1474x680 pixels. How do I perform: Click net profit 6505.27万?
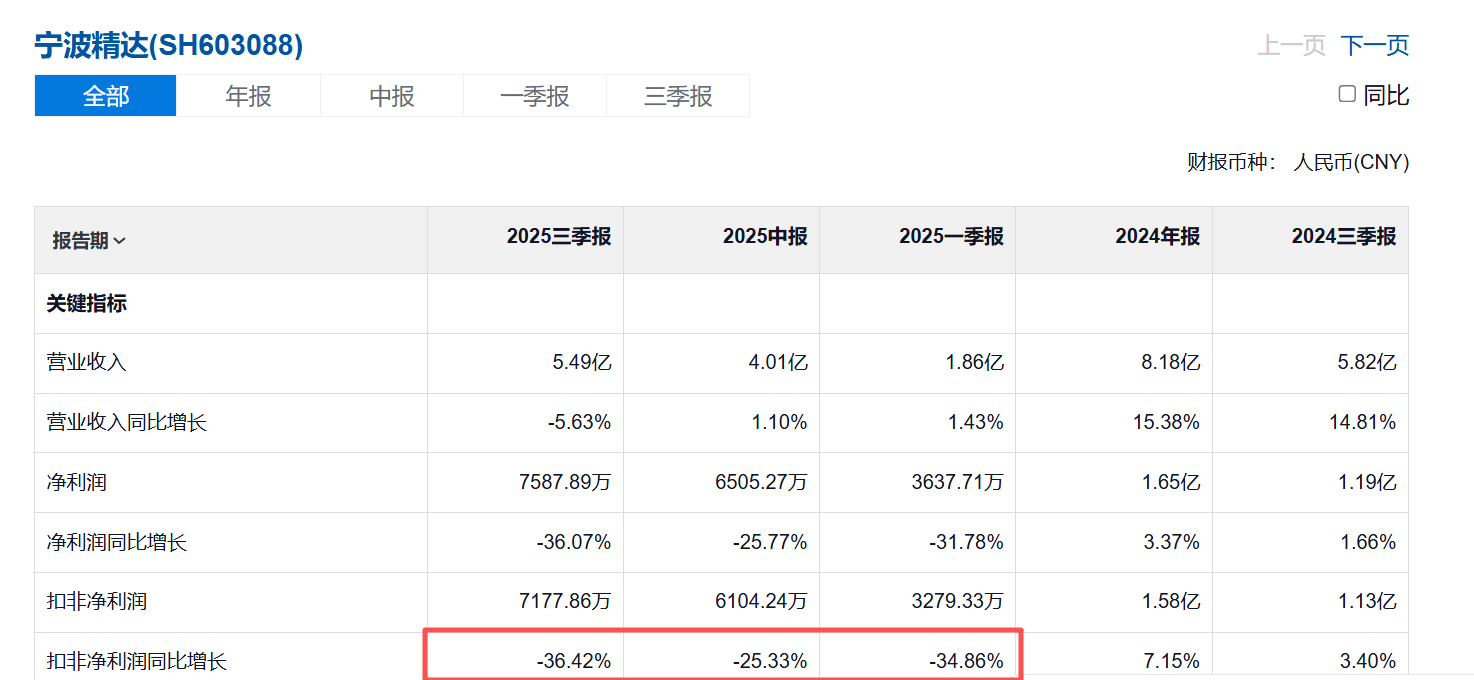click(x=759, y=482)
